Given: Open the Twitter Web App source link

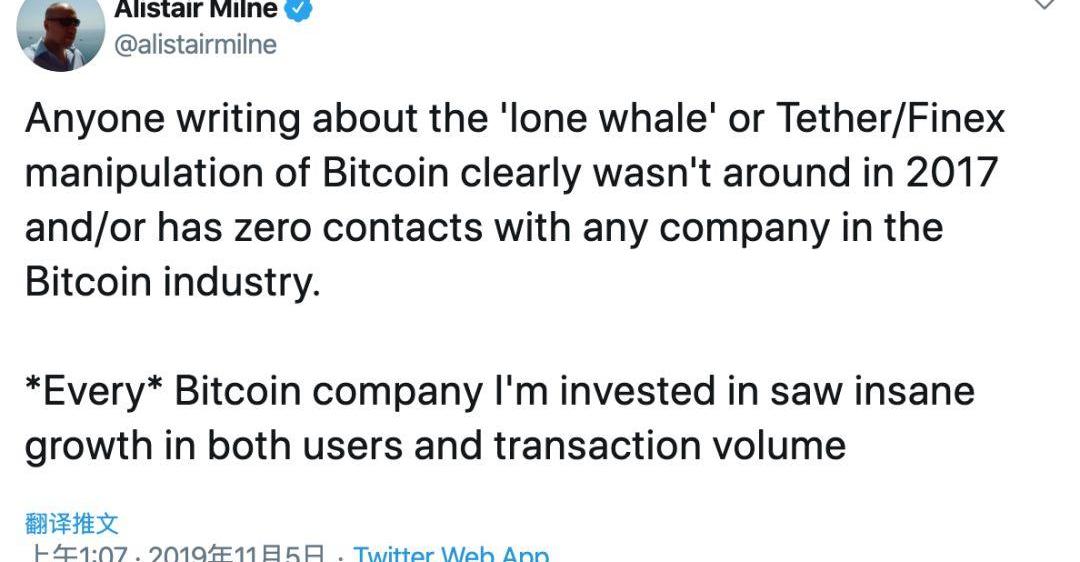Looking at the screenshot, I should 452,553.
